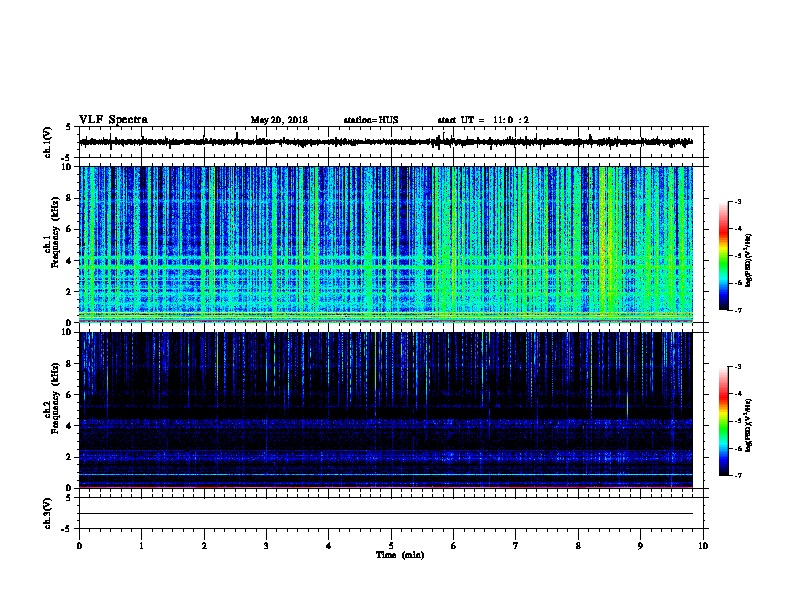Image resolution: width=792 pixels, height=612 pixels.
Task: Click the red line at bottom of ch.2 spectrogram
Action: 386,486
